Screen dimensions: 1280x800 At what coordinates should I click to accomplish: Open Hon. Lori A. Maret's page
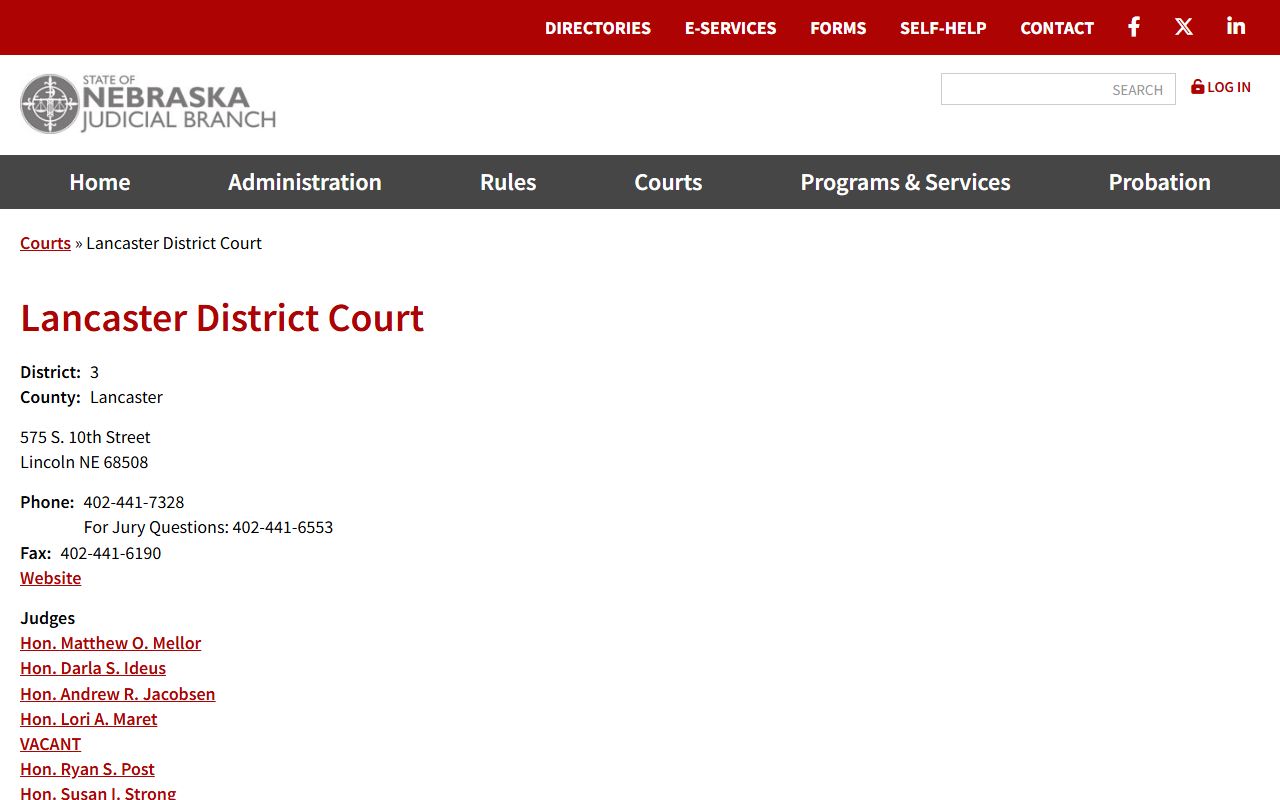pyautogui.click(x=89, y=719)
